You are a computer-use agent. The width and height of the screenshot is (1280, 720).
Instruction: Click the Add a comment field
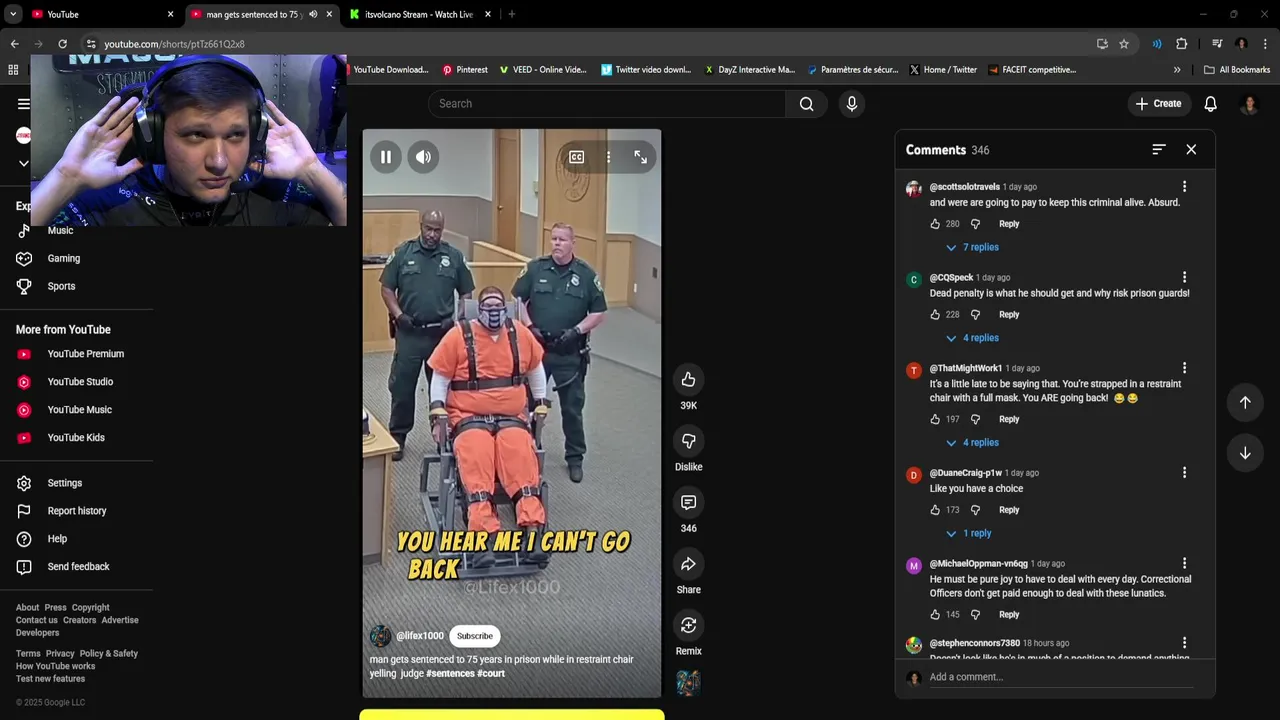pos(1061,677)
